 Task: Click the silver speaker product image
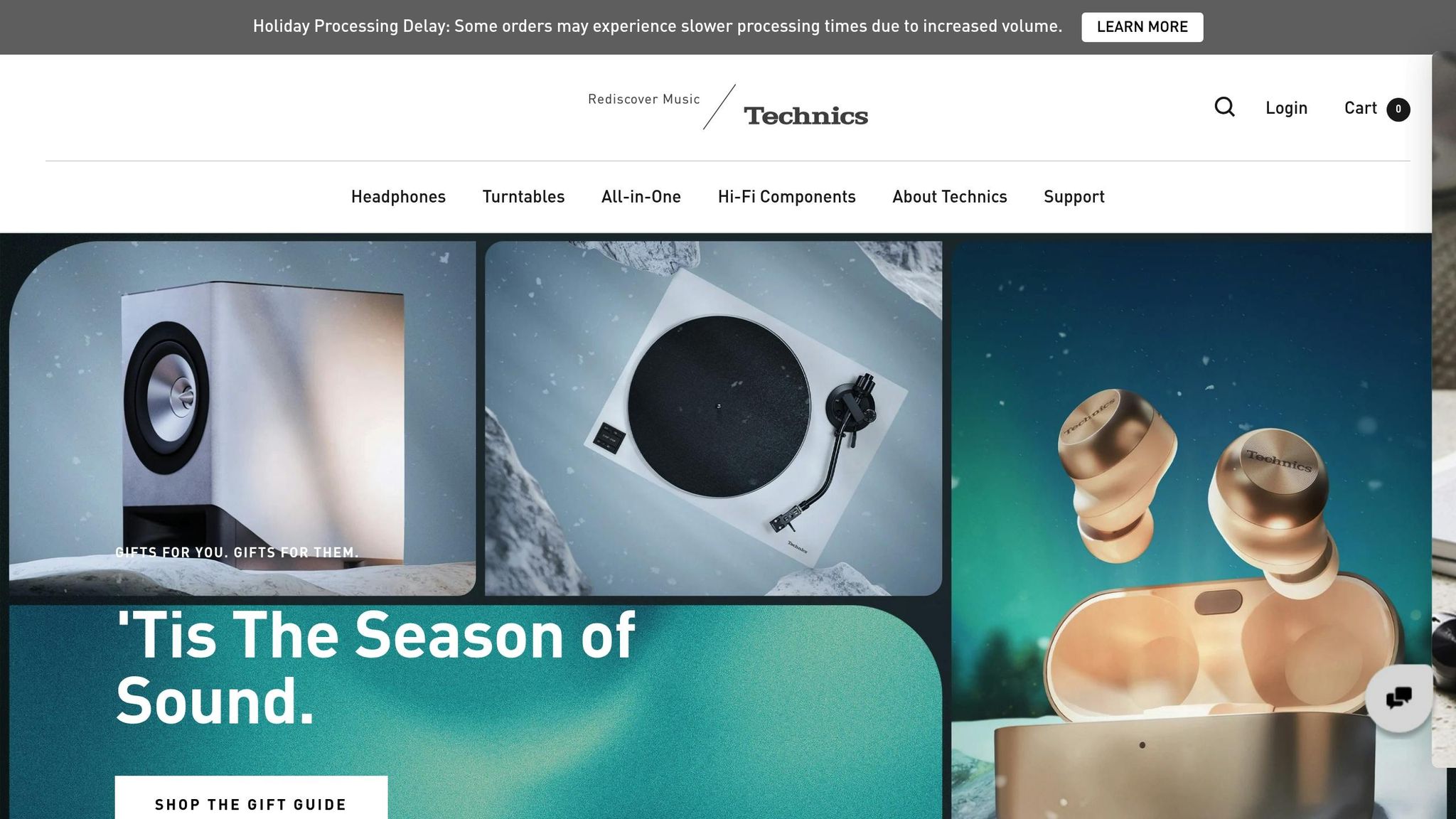click(x=242, y=418)
